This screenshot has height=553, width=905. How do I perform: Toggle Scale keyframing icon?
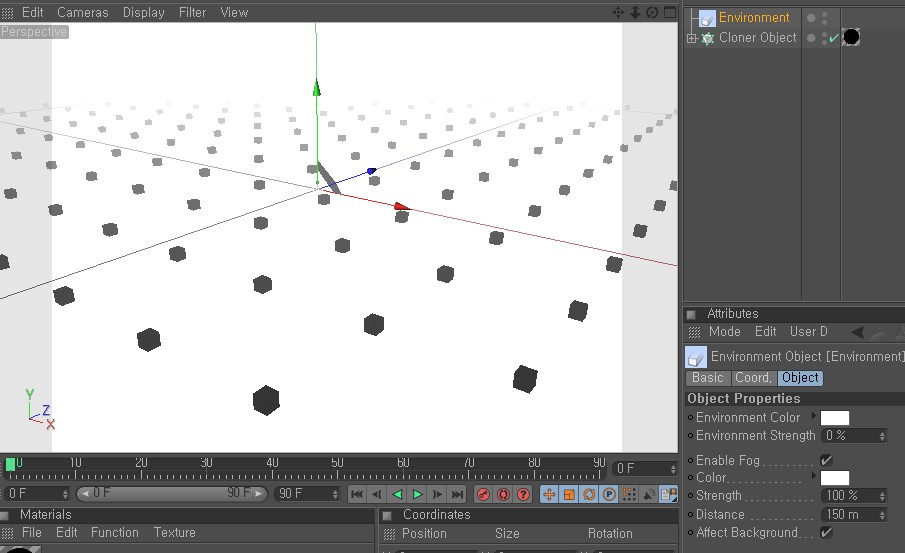pyautogui.click(x=569, y=494)
